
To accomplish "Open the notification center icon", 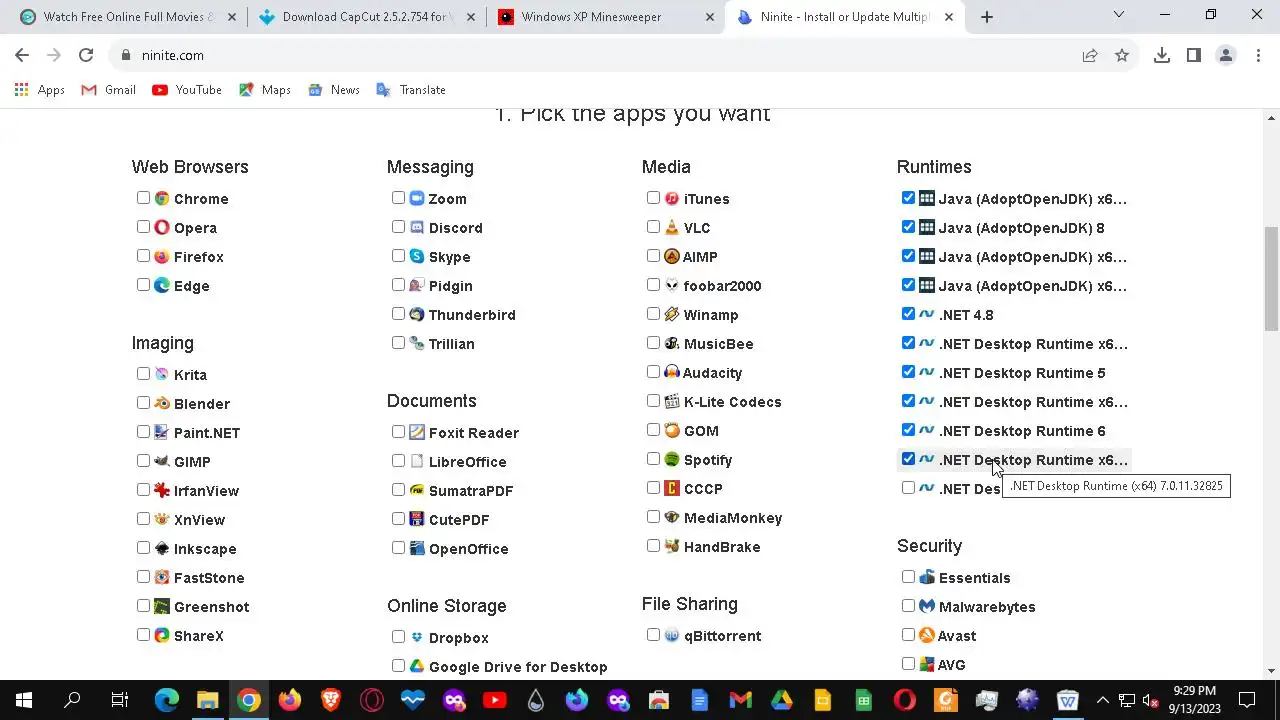I will (1247, 700).
